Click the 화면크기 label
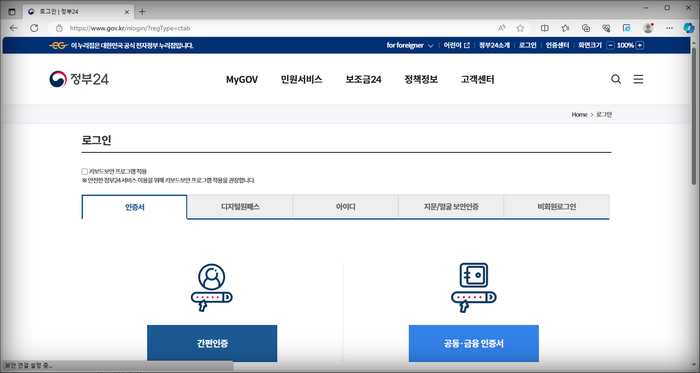Image resolution: width=700 pixels, height=373 pixels. tap(590, 45)
